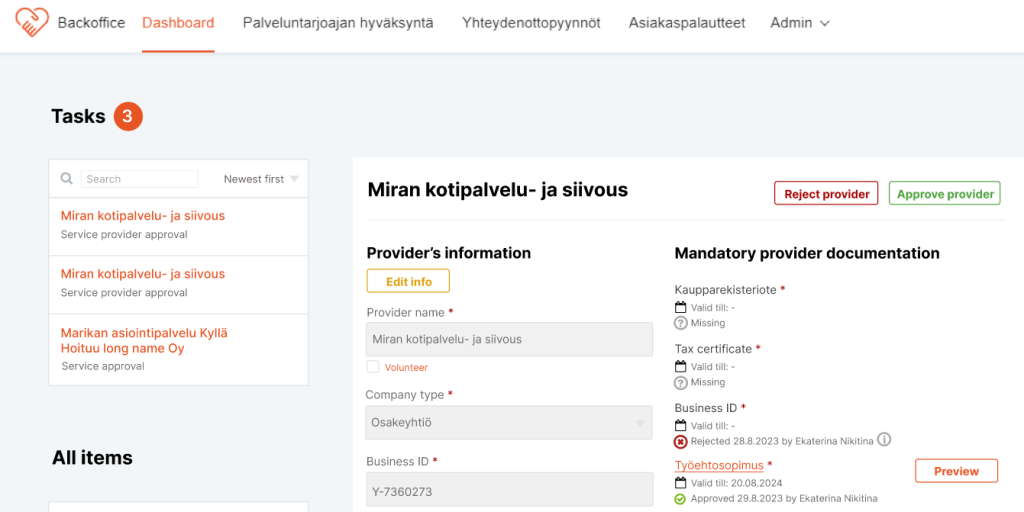This screenshot has width=1024, height=512.
Task: Expand the Admin menu
Action: (799, 23)
